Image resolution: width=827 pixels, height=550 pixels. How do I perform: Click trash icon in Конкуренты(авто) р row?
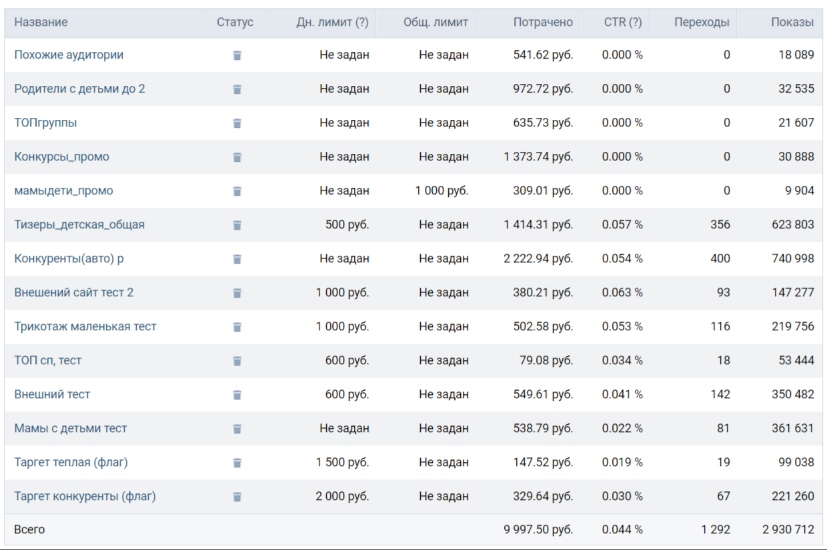click(237, 259)
